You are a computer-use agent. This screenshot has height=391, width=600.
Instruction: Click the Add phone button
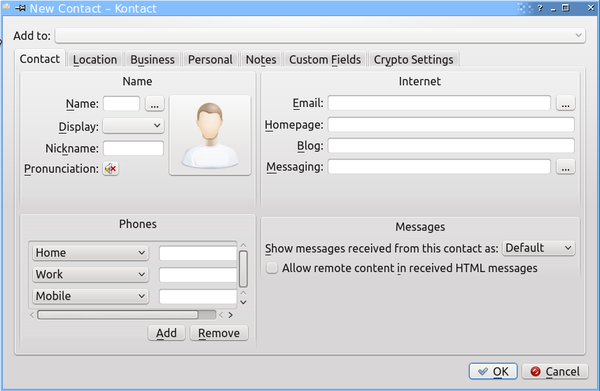pyautogui.click(x=166, y=333)
